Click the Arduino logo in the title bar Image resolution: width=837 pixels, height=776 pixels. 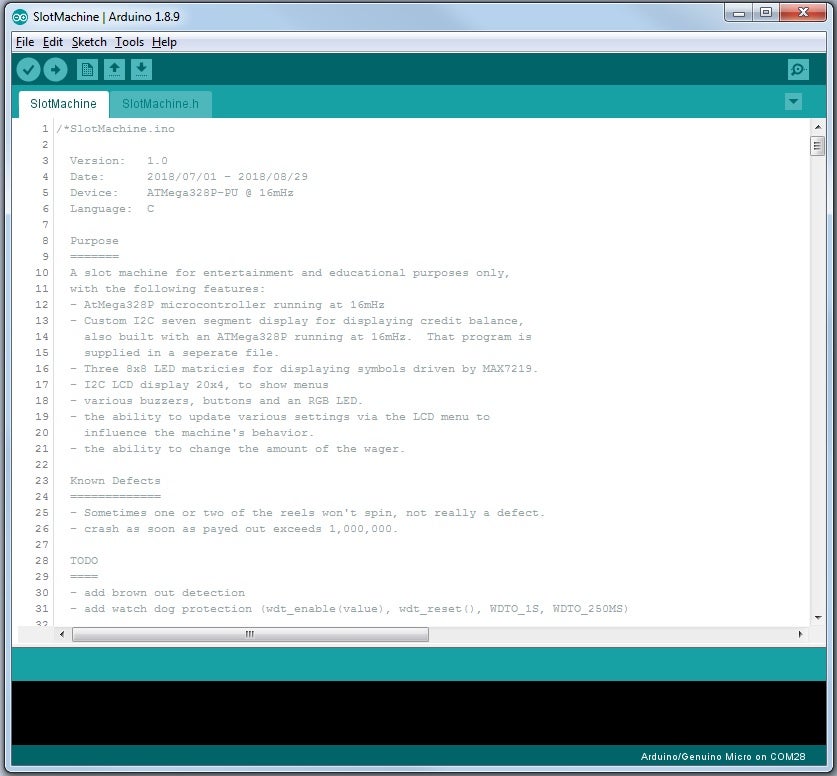(x=20, y=17)
